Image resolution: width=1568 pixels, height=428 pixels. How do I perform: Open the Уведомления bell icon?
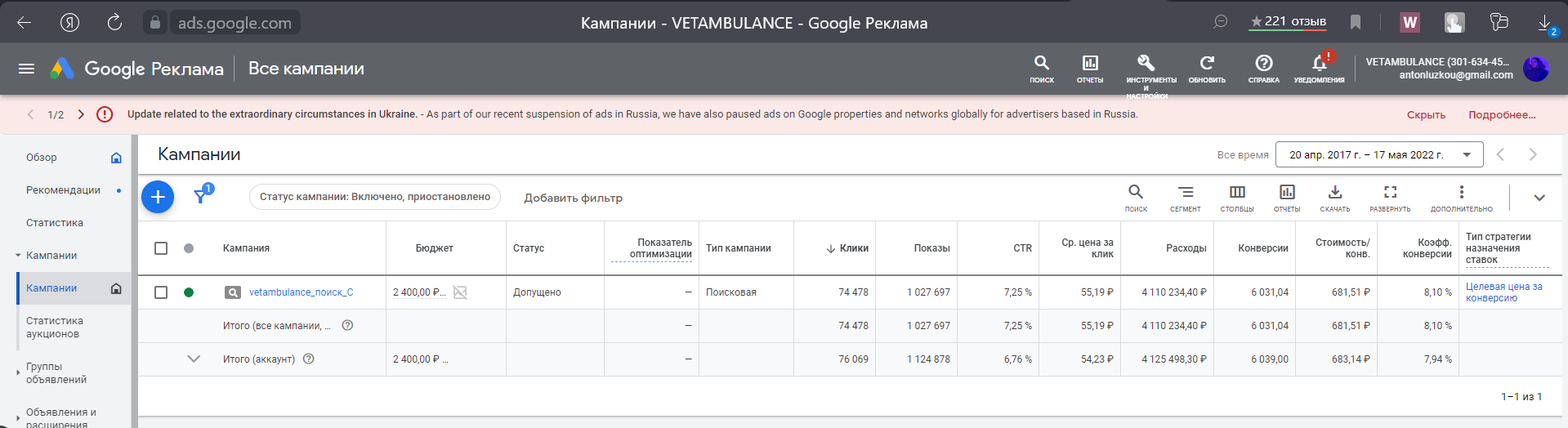[1319, 64]
